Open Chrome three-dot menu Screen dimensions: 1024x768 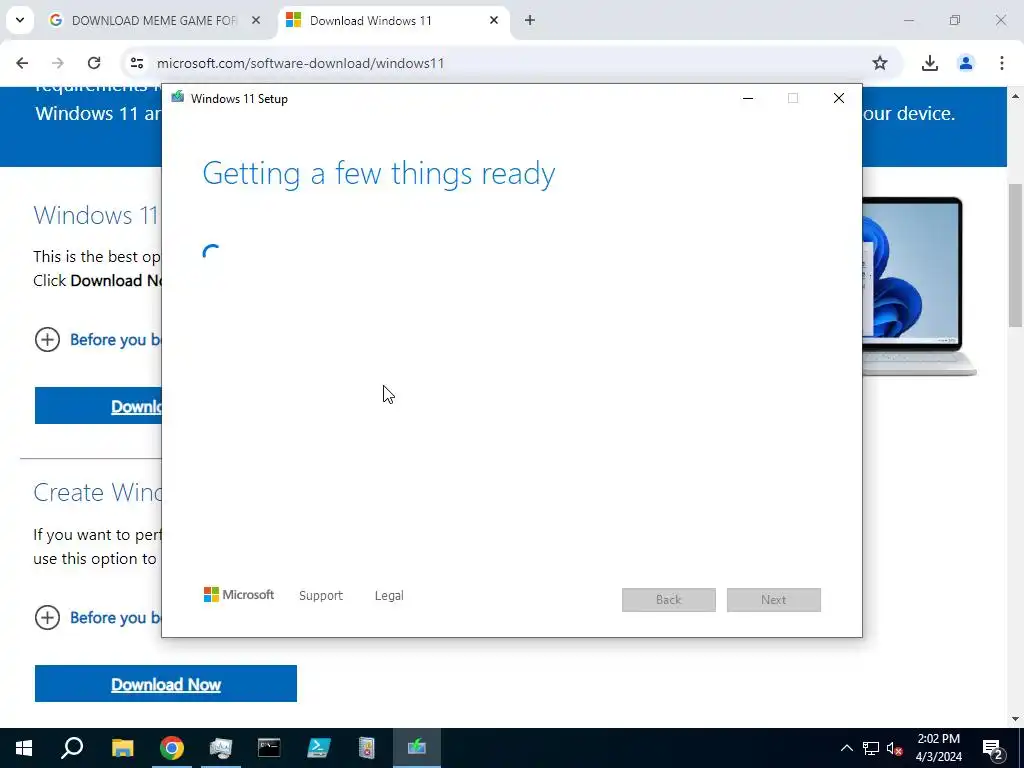click(x=1001, y=63)
